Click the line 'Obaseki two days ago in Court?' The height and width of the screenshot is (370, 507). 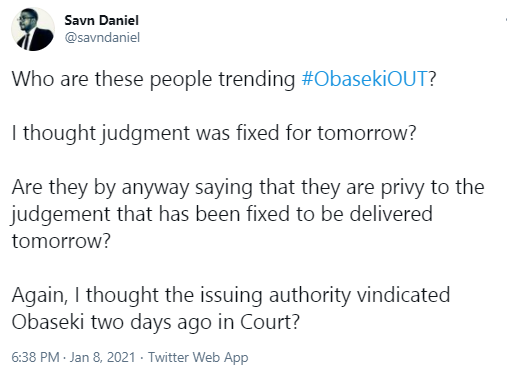(156, 322)
